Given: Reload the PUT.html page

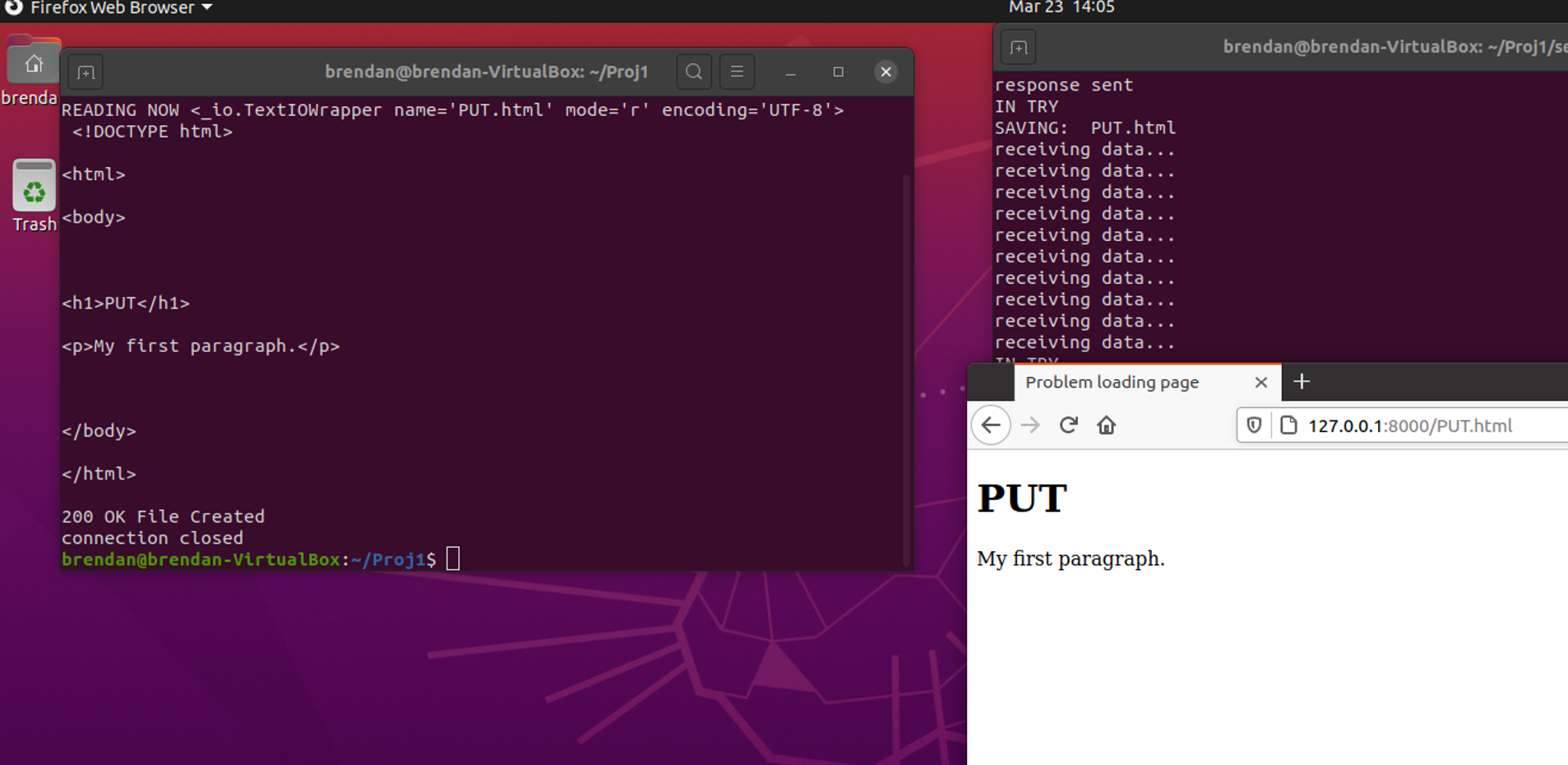Looking at the screenshot, I should click(1068, 425).
